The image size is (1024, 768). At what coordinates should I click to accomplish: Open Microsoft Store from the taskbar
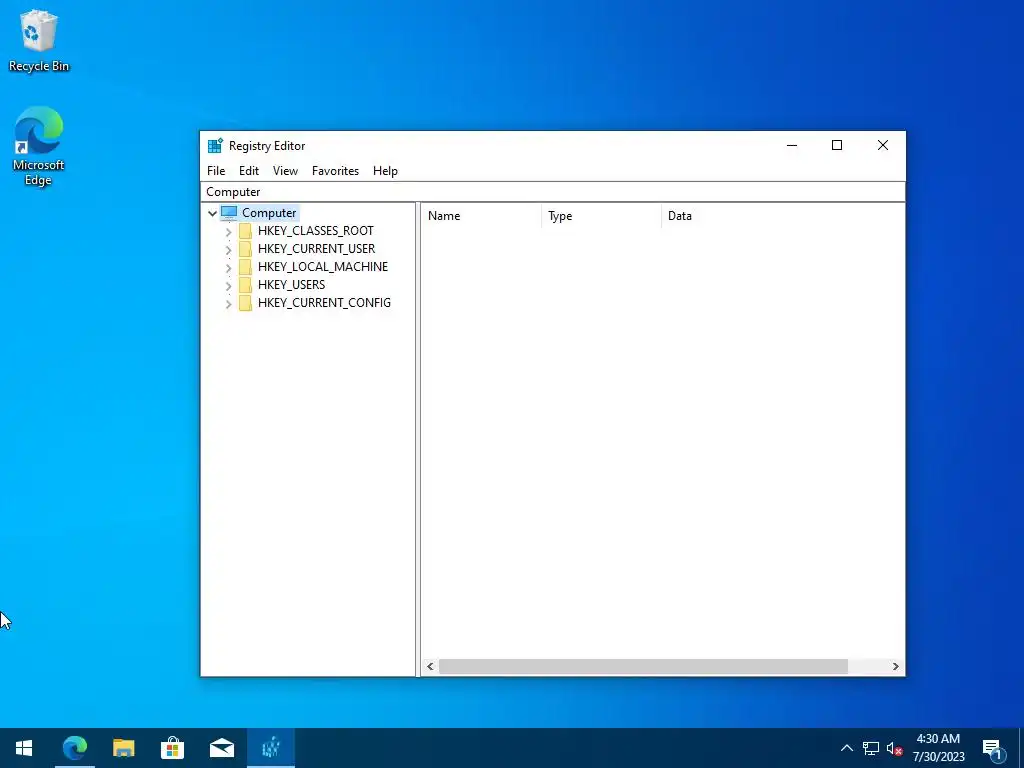click(x=172, y=748)
